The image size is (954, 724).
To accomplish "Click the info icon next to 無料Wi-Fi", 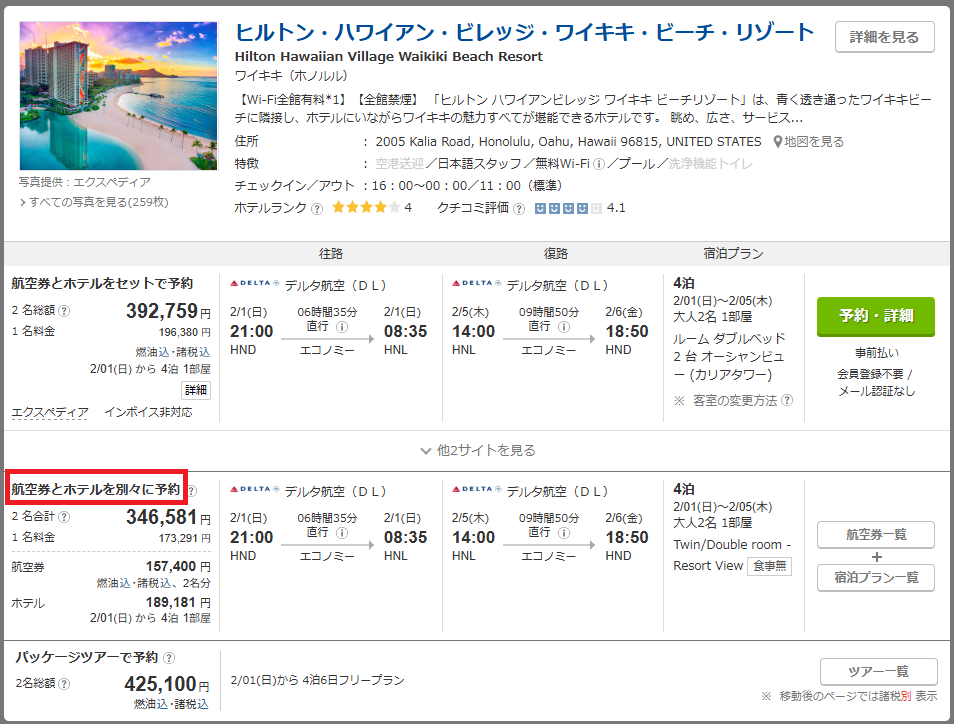I will (x=599, y=164).
